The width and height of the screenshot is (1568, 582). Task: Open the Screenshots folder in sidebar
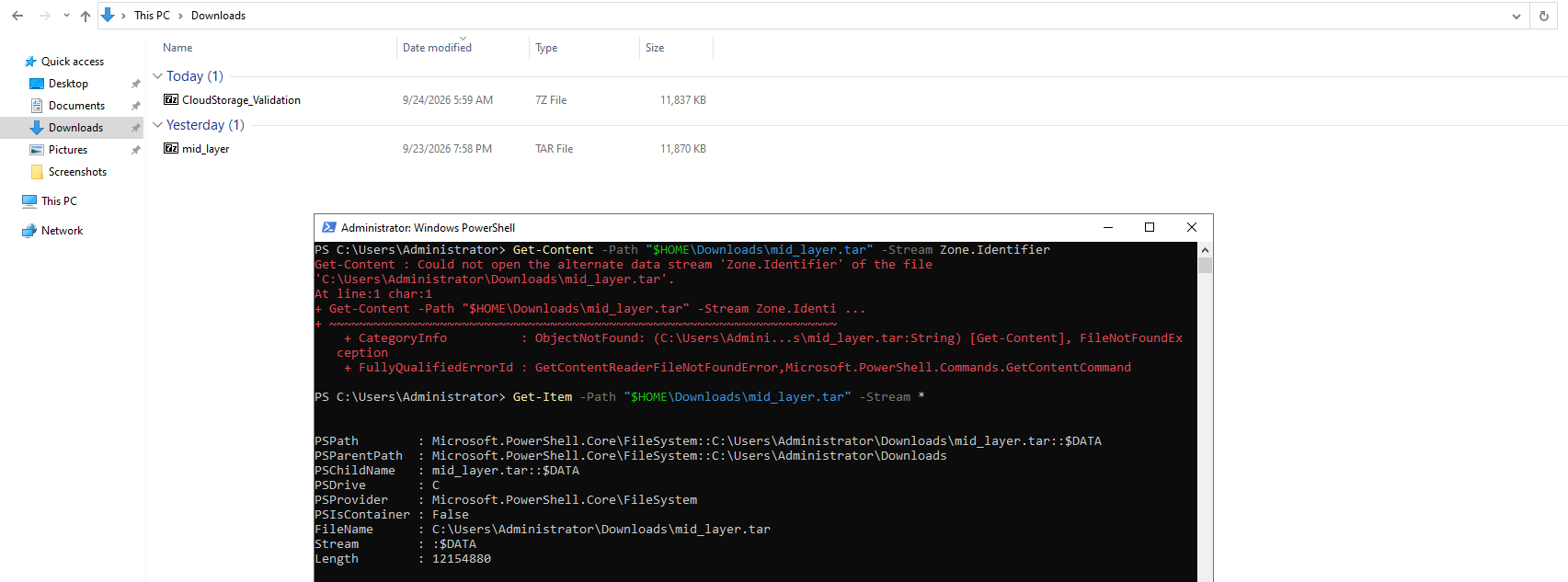click(x=77, y=172)
